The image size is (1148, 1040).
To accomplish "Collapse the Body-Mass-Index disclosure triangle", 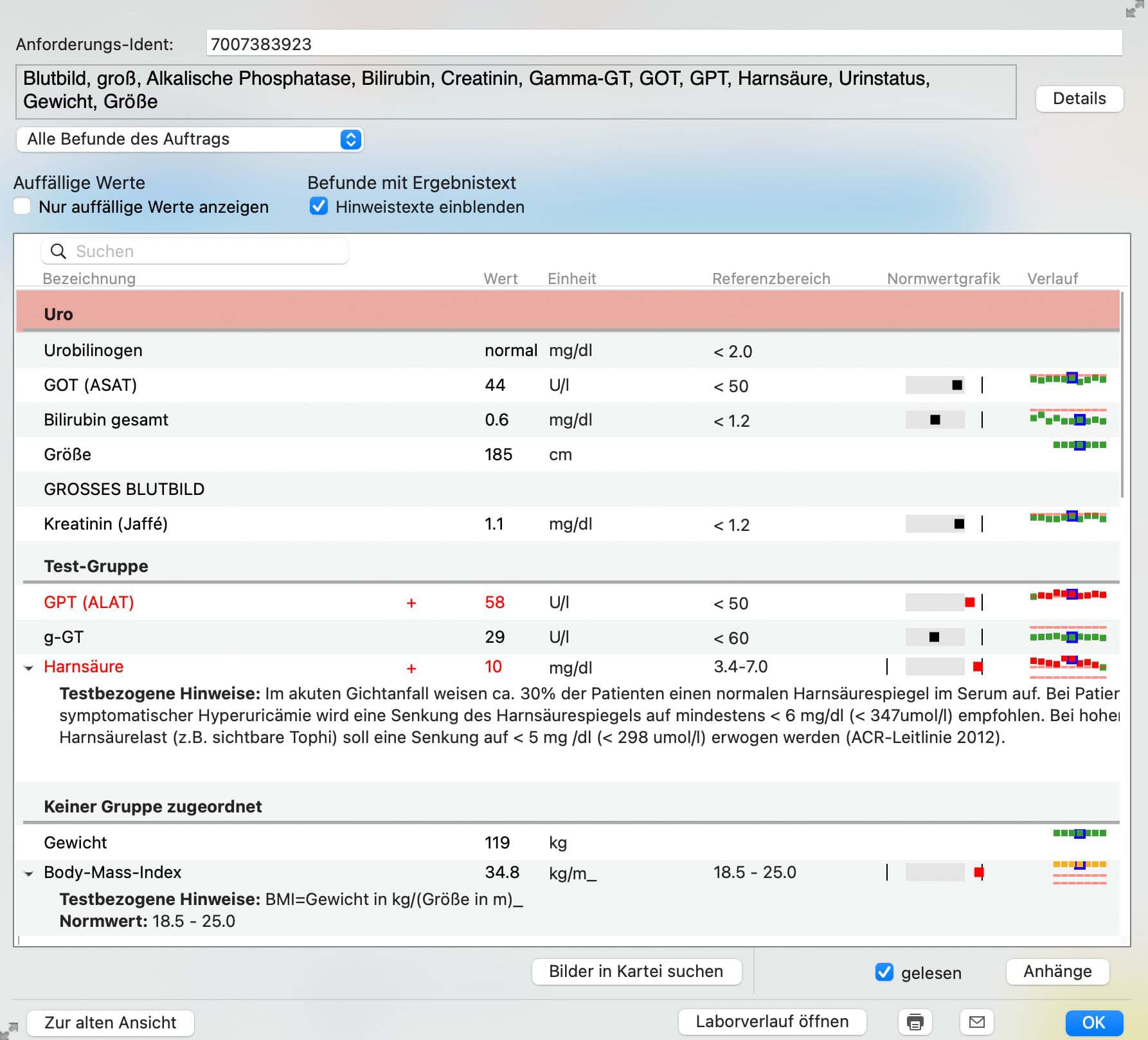I will click(x=28, y=874).
